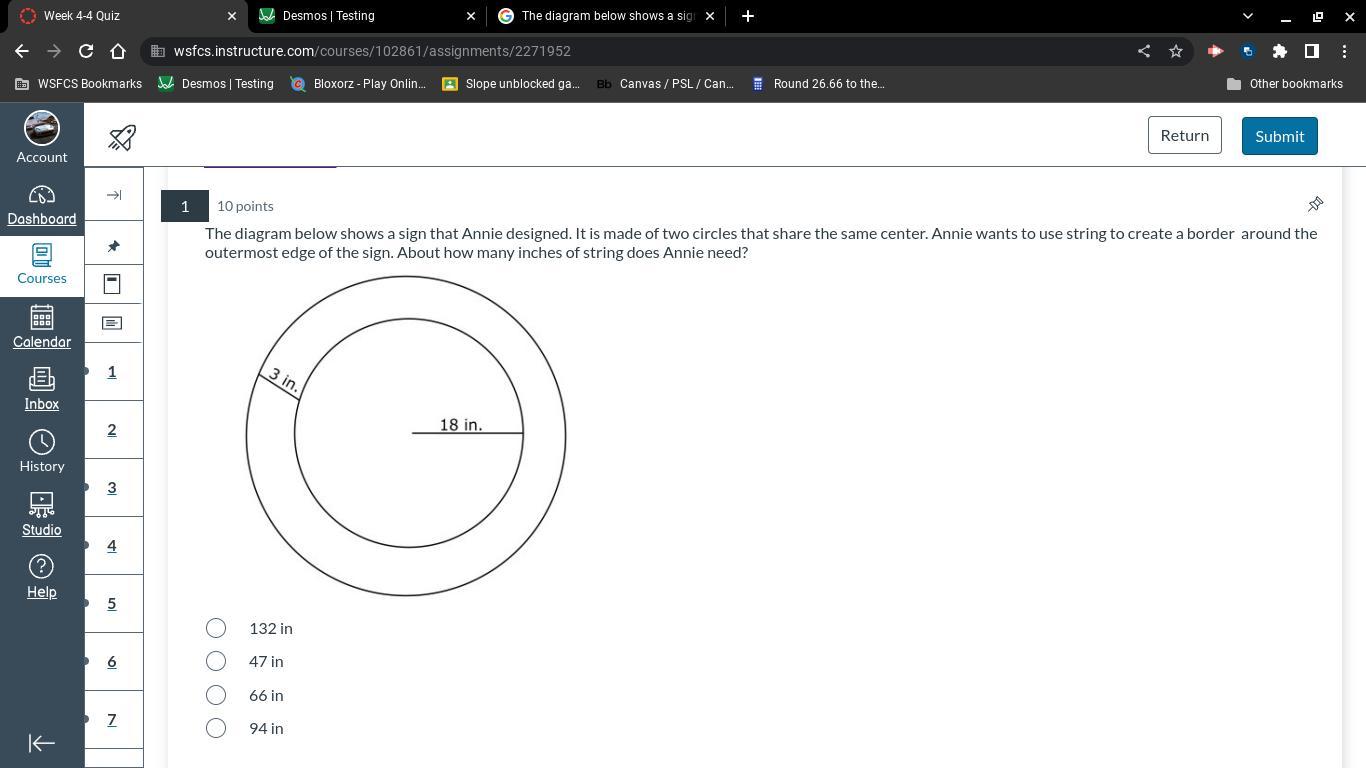Open Bloxorz bookmark
1366x768 pixels.
click(x=358, y=84)
